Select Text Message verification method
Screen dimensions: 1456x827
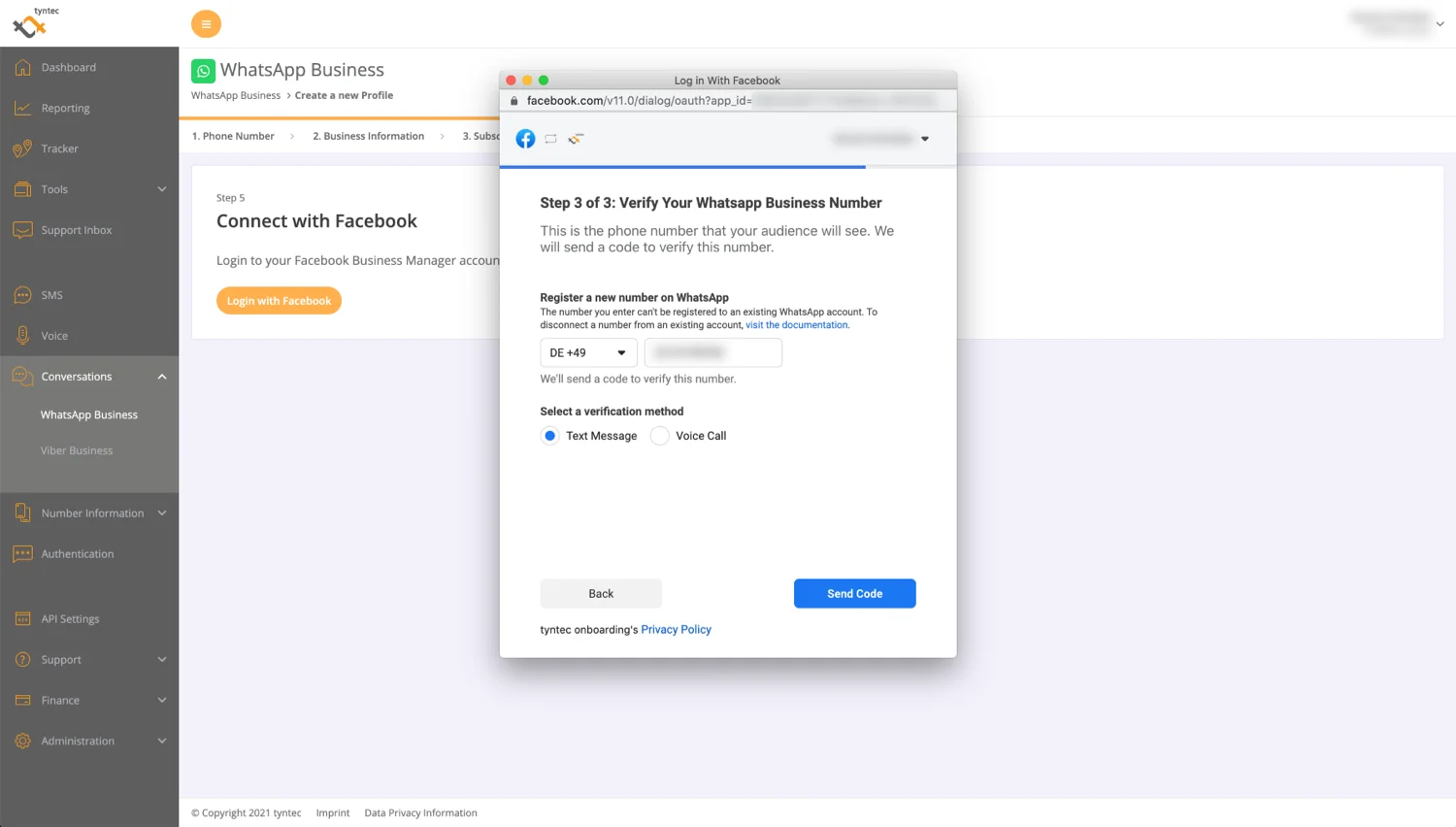pos(549,436)
